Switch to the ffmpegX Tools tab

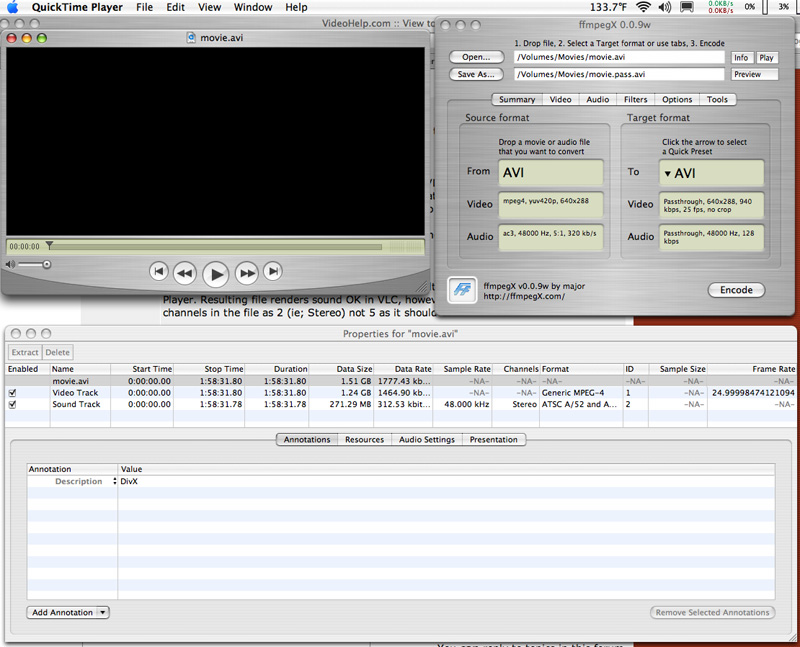click(x=717, y=99)
